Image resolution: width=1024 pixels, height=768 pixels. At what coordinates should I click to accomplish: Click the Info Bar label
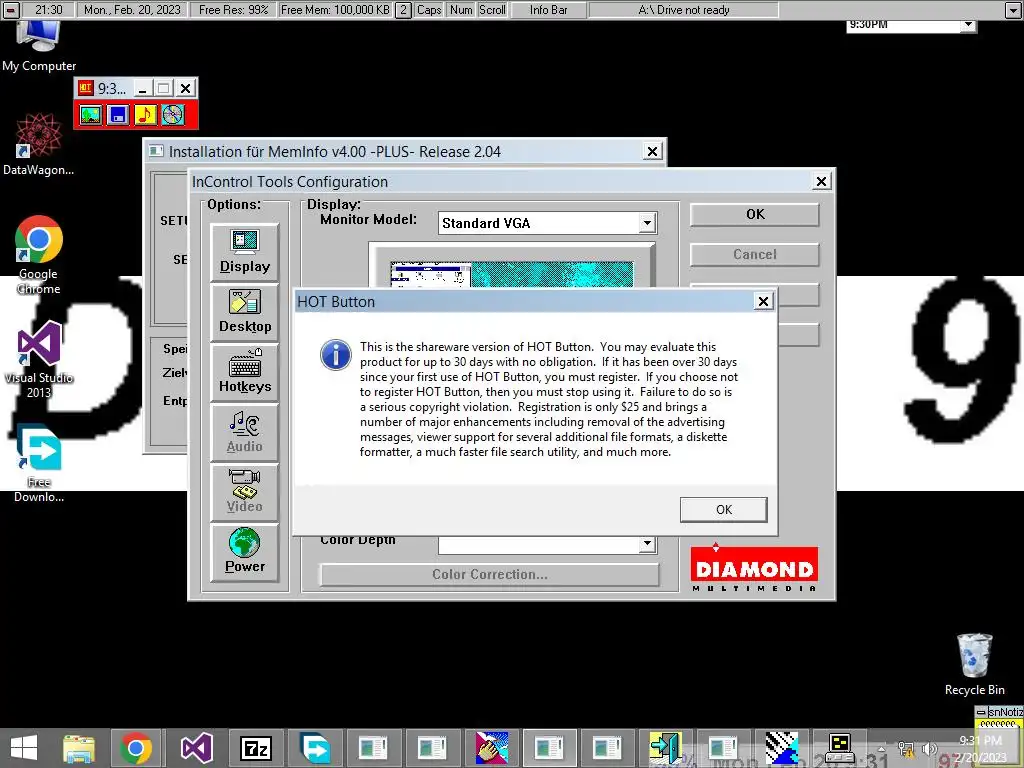coord(549,10)
